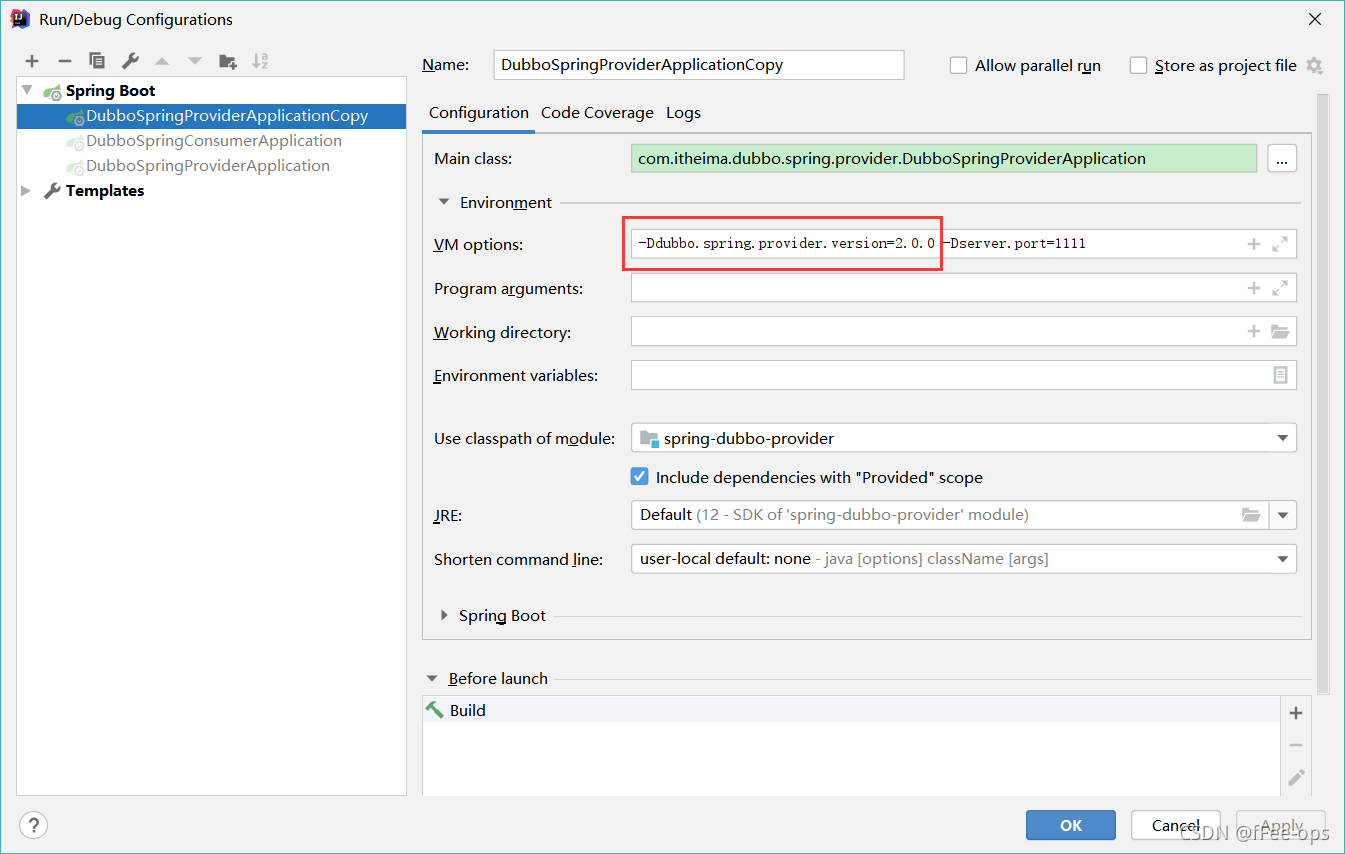This screenshot has height=854, width=1345.
Task: Expand the Spring Boot settings section
Action: [x=444, y=615]
